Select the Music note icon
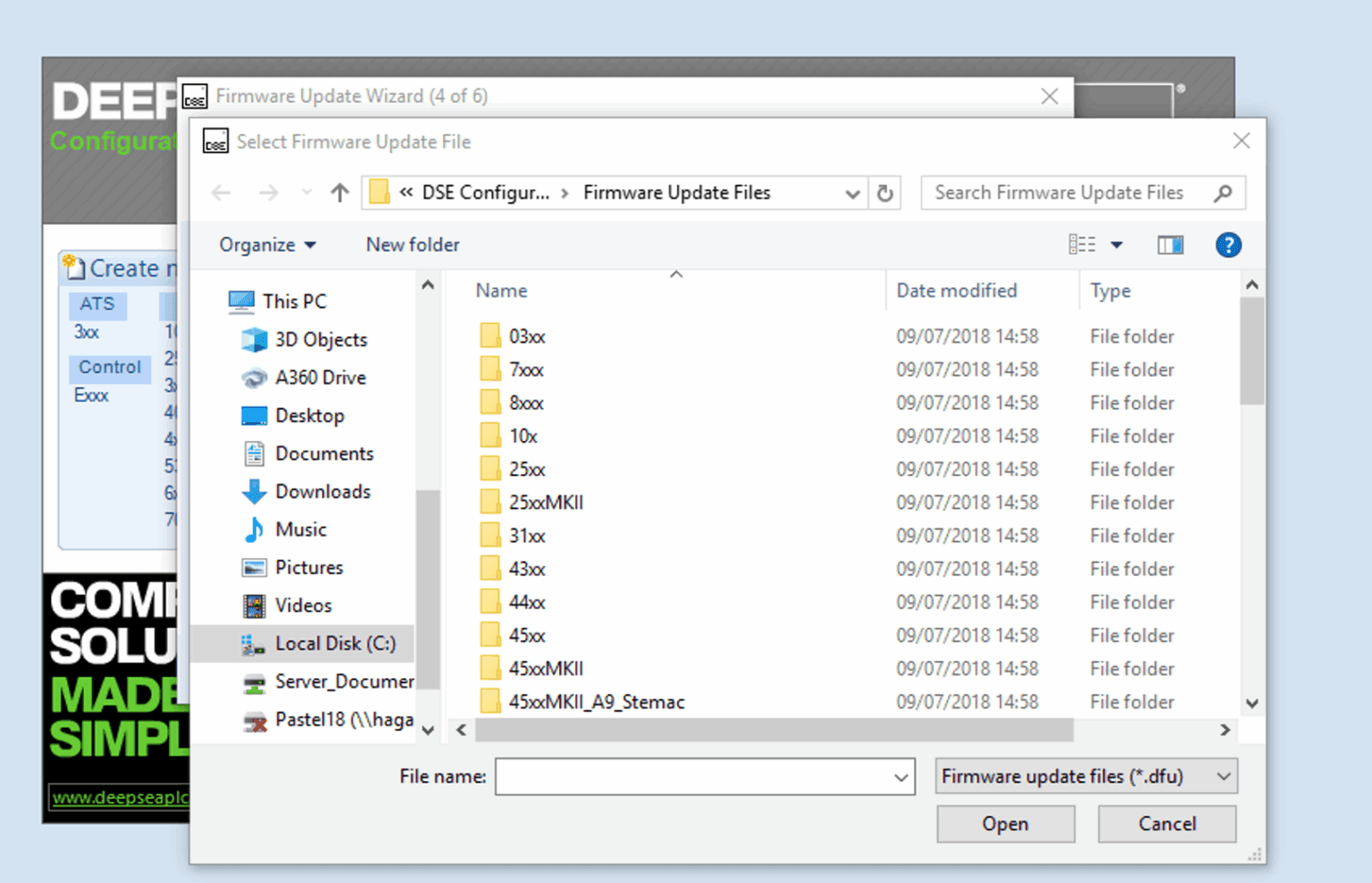 [254, 529]
